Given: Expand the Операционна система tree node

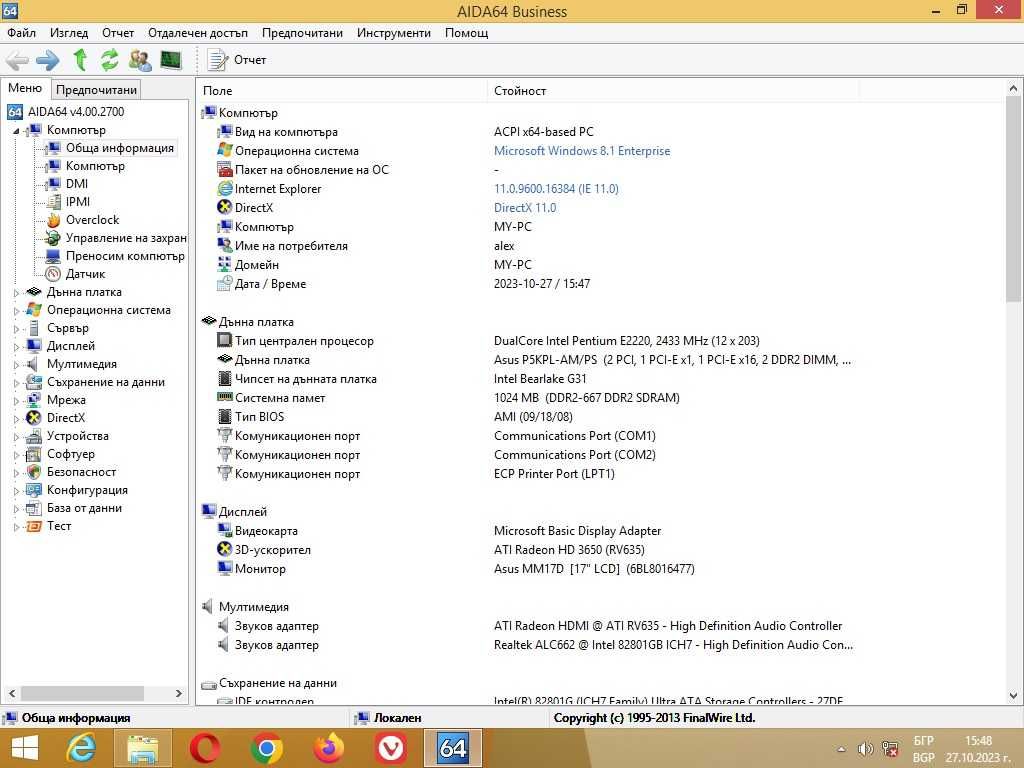Looking at the screenshot, I should 16,311.
